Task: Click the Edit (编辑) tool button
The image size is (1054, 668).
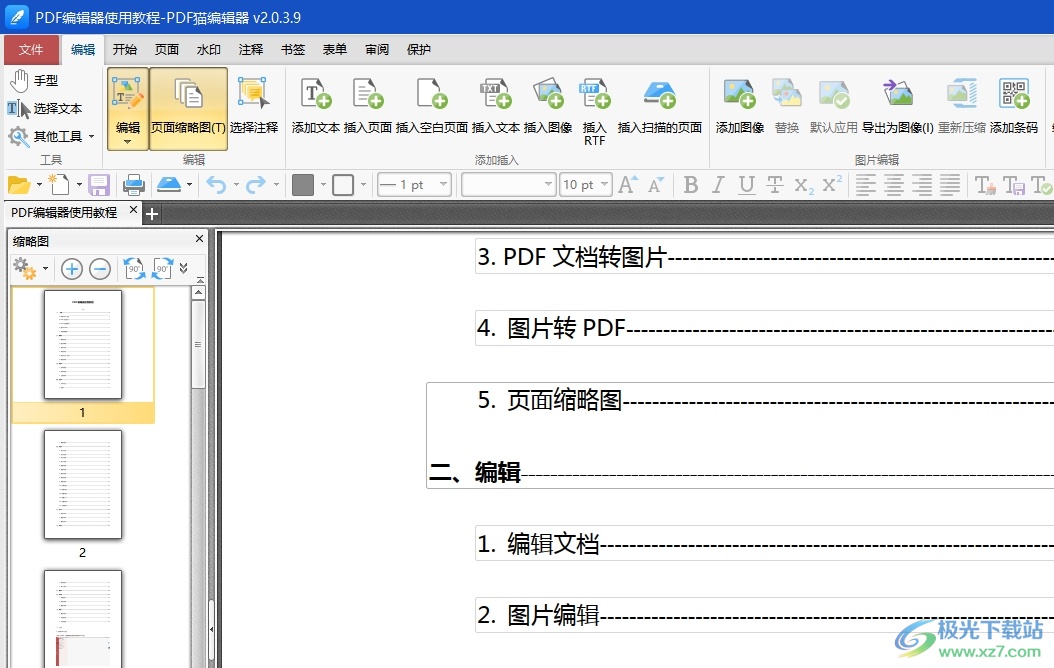Action: pos(128,108)
